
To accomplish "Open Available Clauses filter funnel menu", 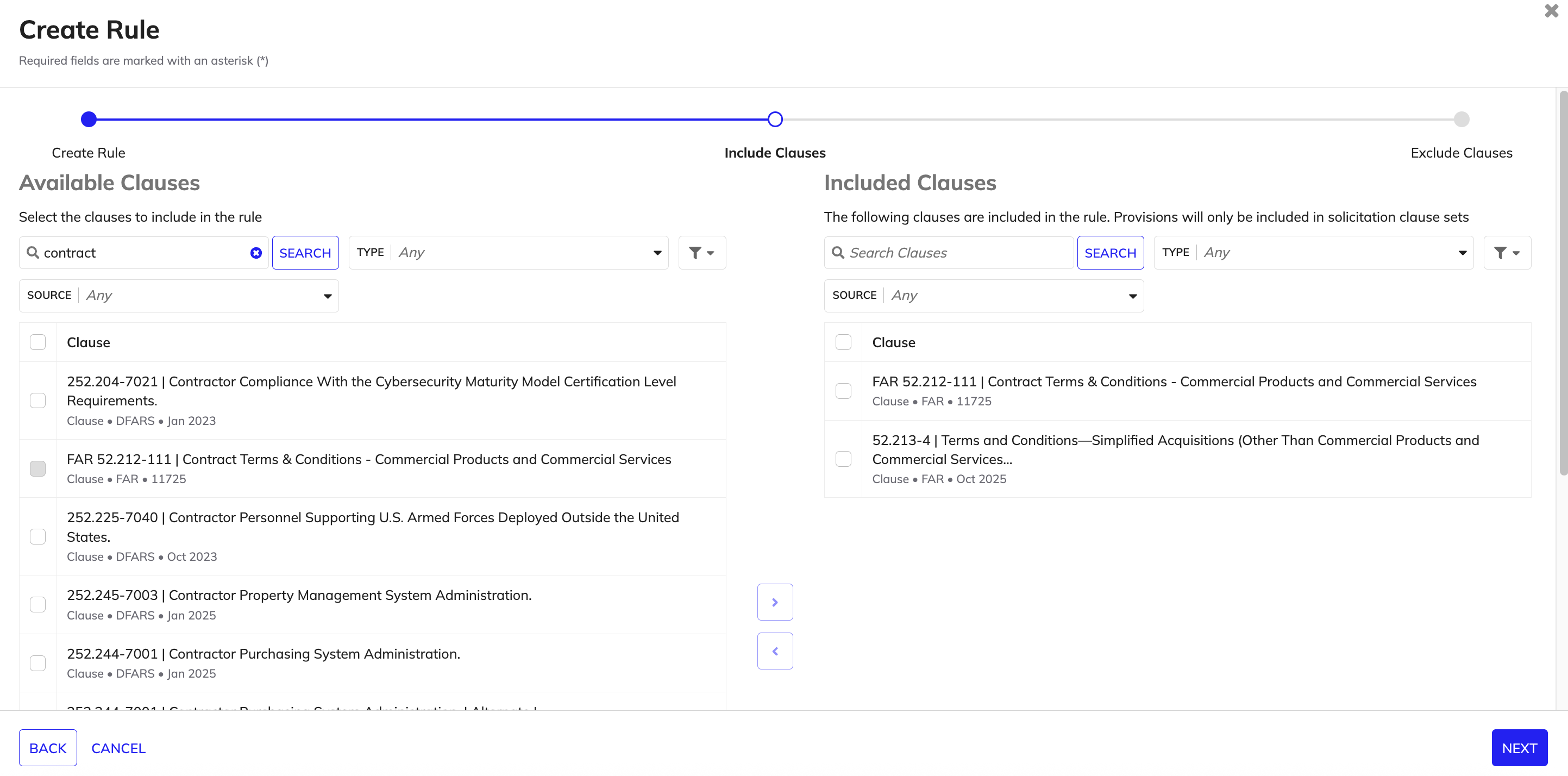I will (x=702, y=253).
